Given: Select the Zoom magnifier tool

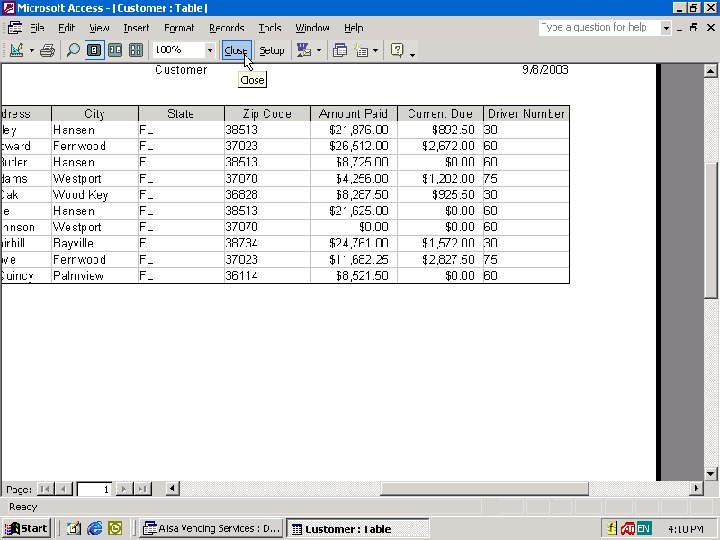Looking at the screenshot, I should 73,50.
